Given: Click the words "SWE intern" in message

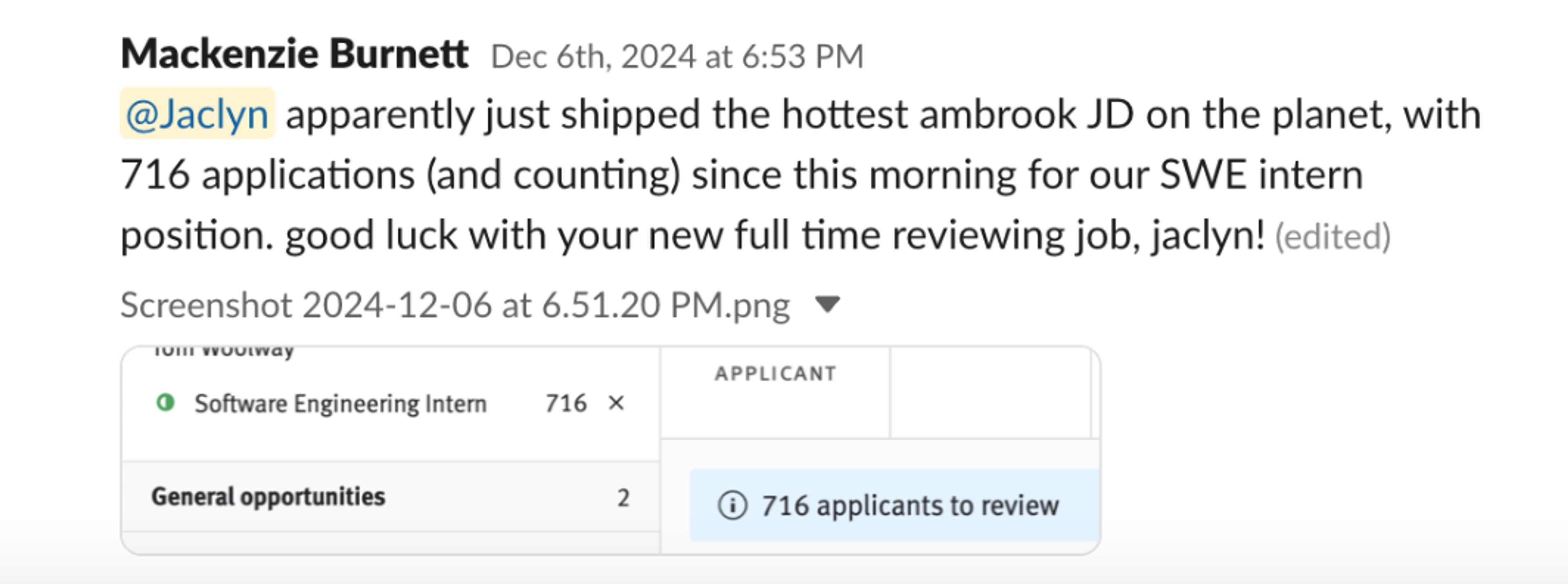Looking at the screenshot, I should point(1261,175).
